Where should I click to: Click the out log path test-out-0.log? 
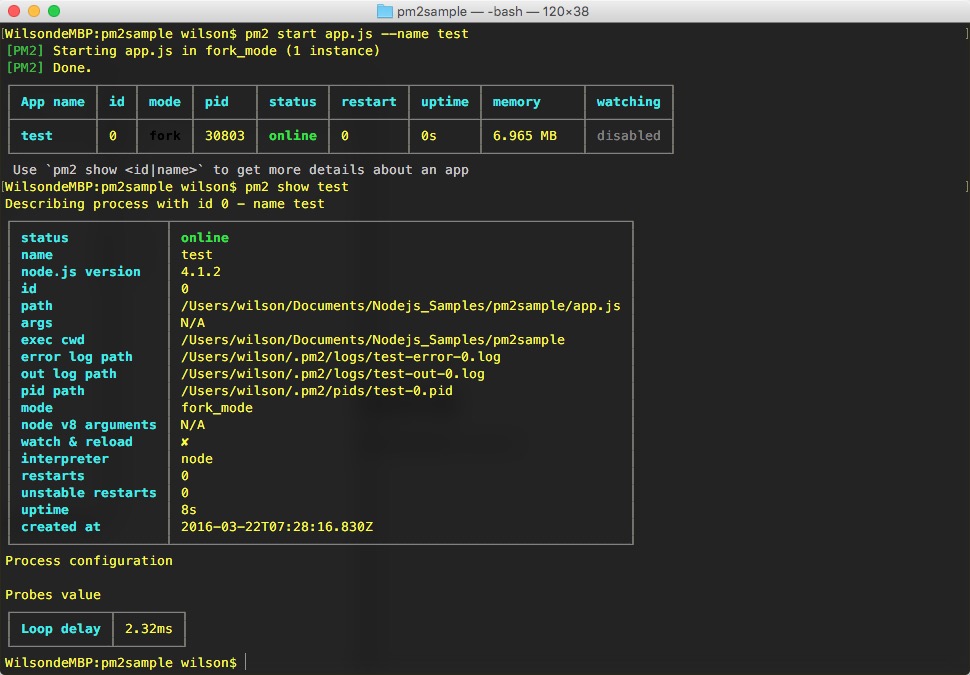[x=332, y=374]
